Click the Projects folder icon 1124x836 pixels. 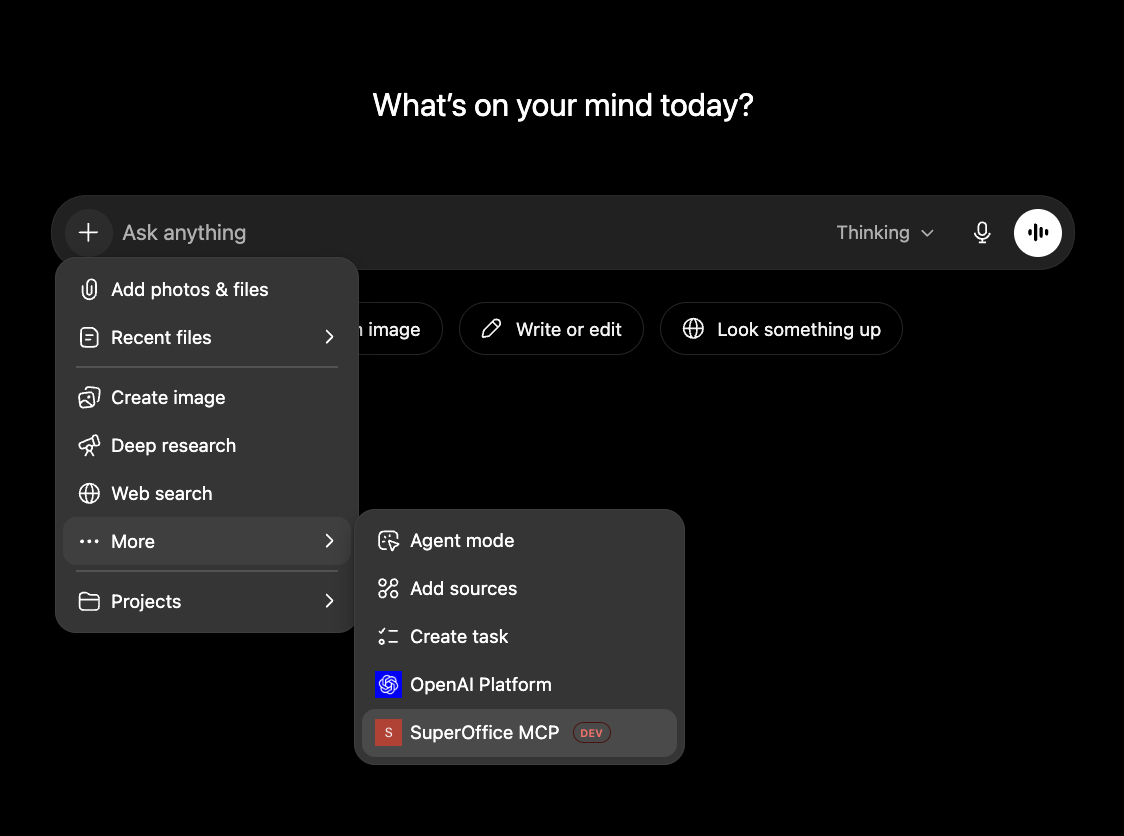[89, 602]
